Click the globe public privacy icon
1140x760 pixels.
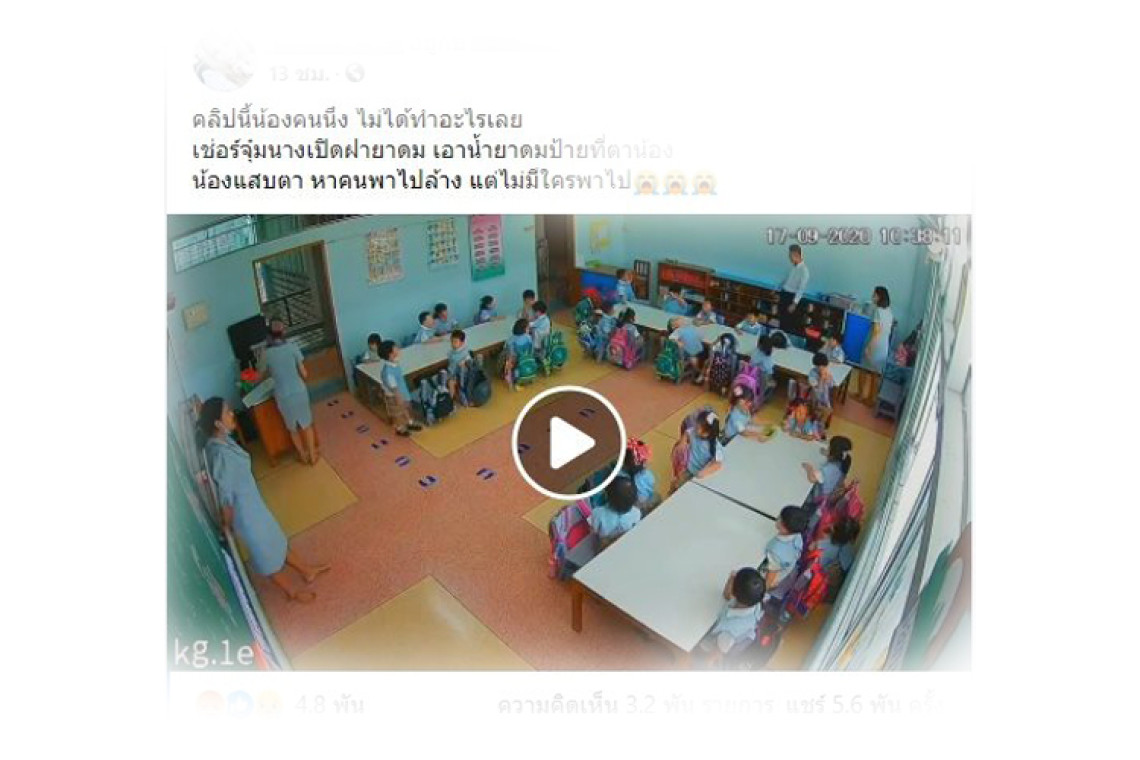[355, 73]
